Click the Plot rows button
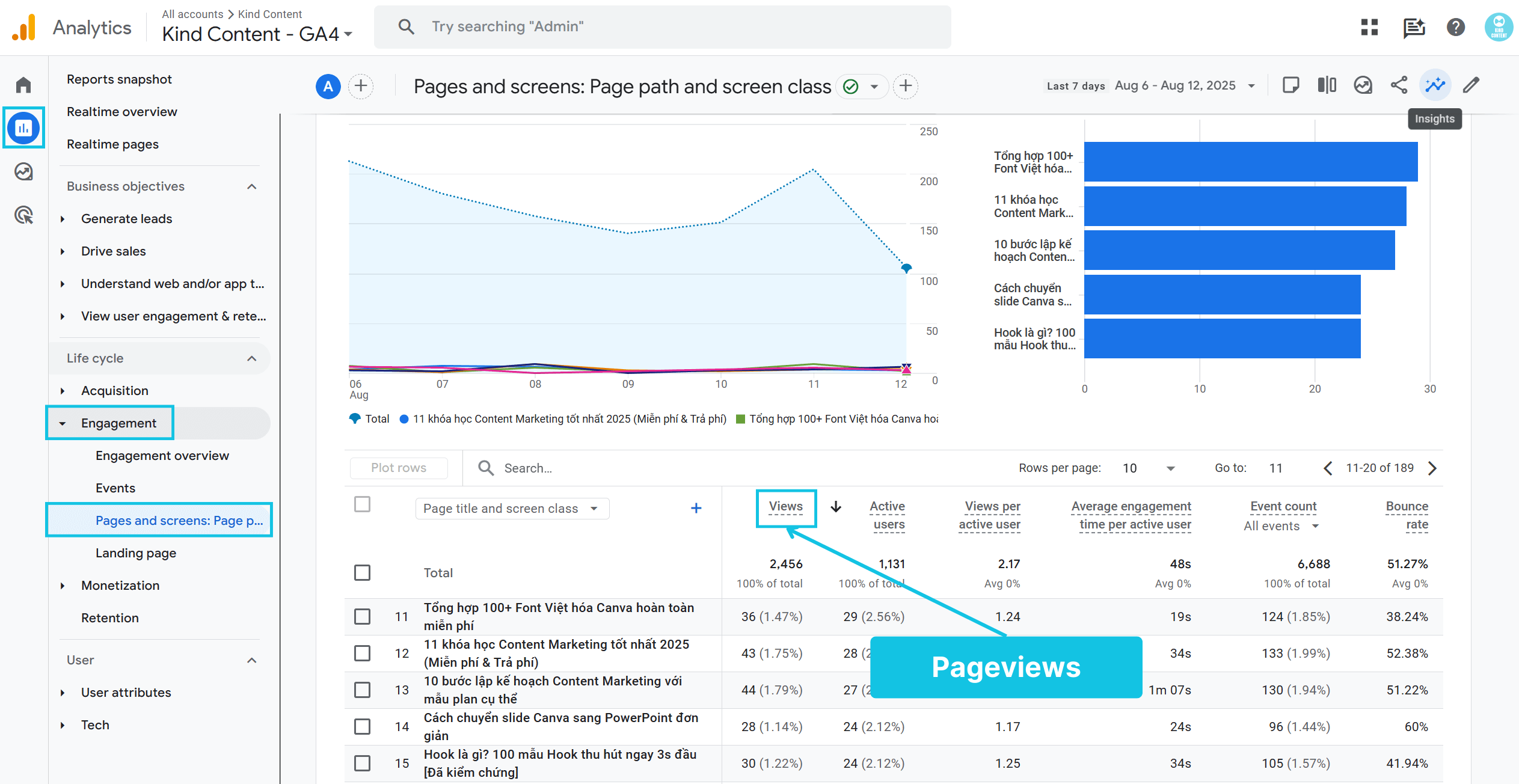The width and height of the screenshot is (1519, 784). tap(398, 468)
